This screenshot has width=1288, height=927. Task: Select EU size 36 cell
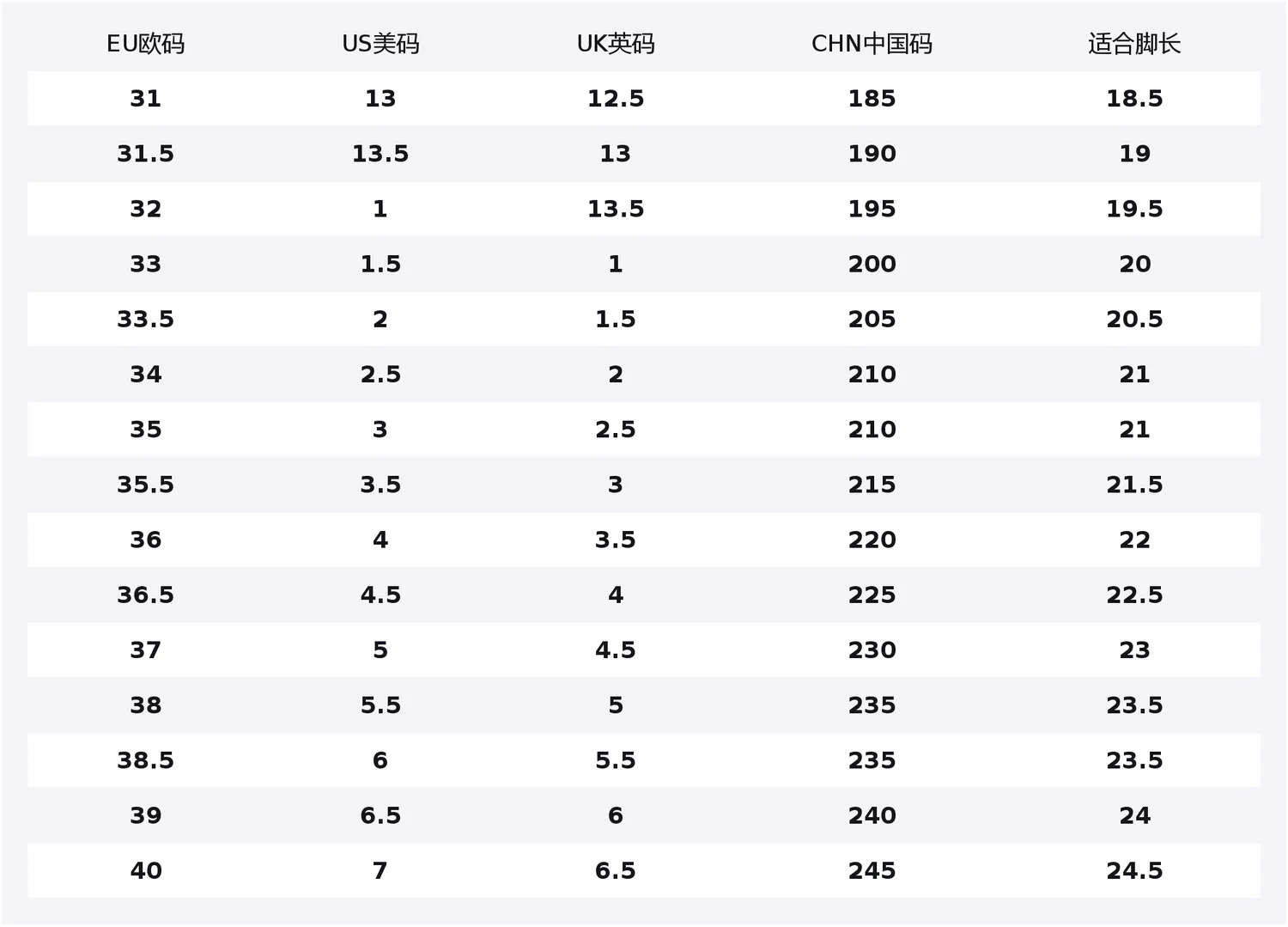(x=145, y=540)
